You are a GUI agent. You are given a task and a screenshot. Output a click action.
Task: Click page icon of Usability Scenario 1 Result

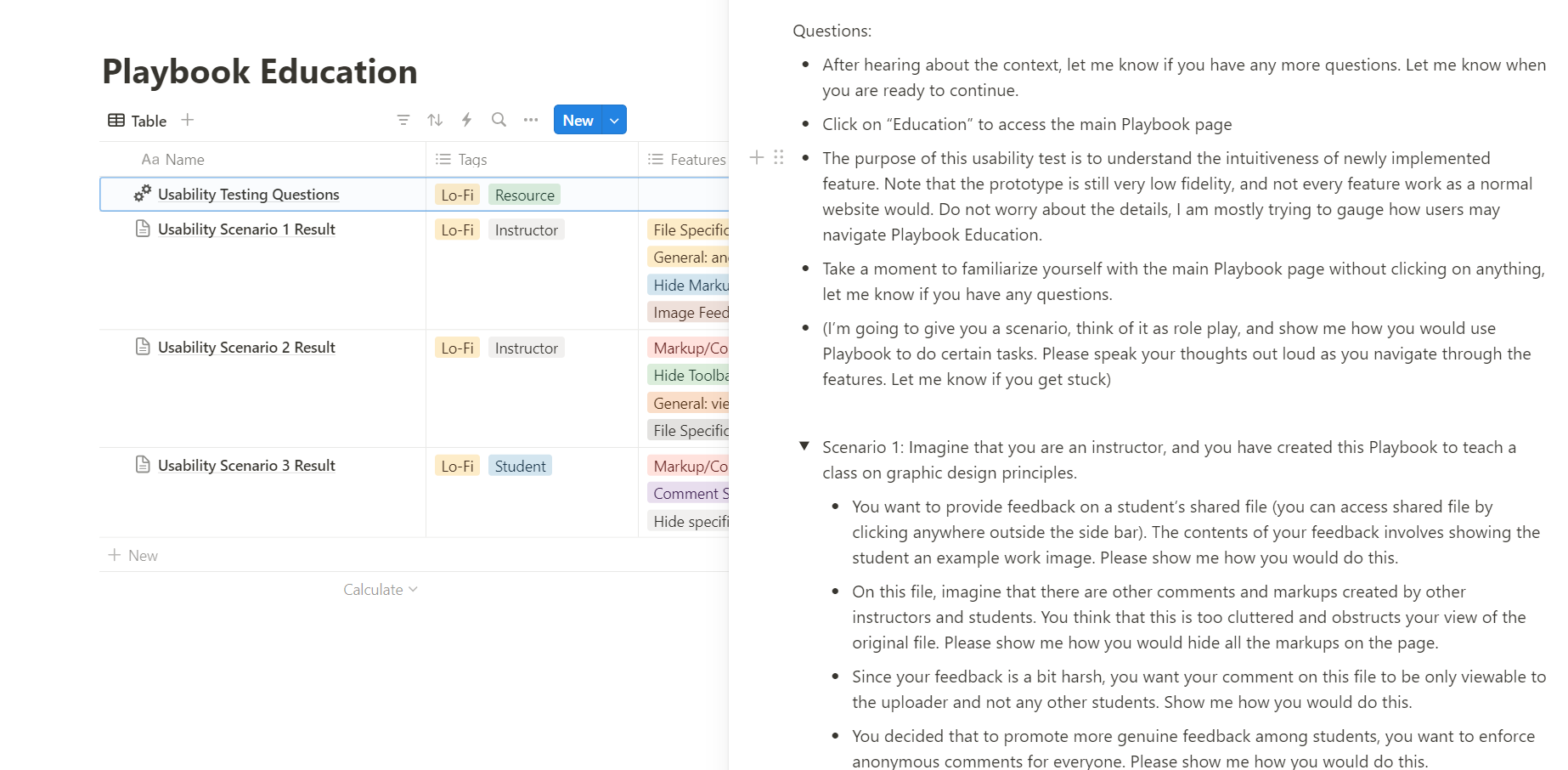pos(143,229)
